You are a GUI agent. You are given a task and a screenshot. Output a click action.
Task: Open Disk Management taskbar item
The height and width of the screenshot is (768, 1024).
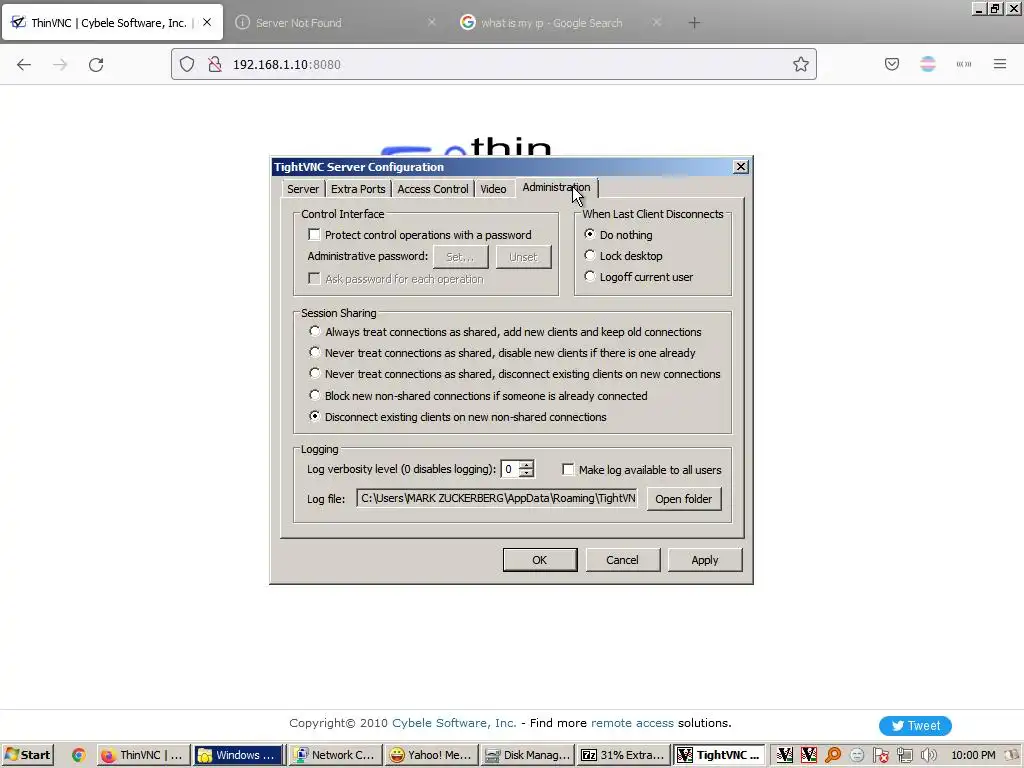[528, 755]
